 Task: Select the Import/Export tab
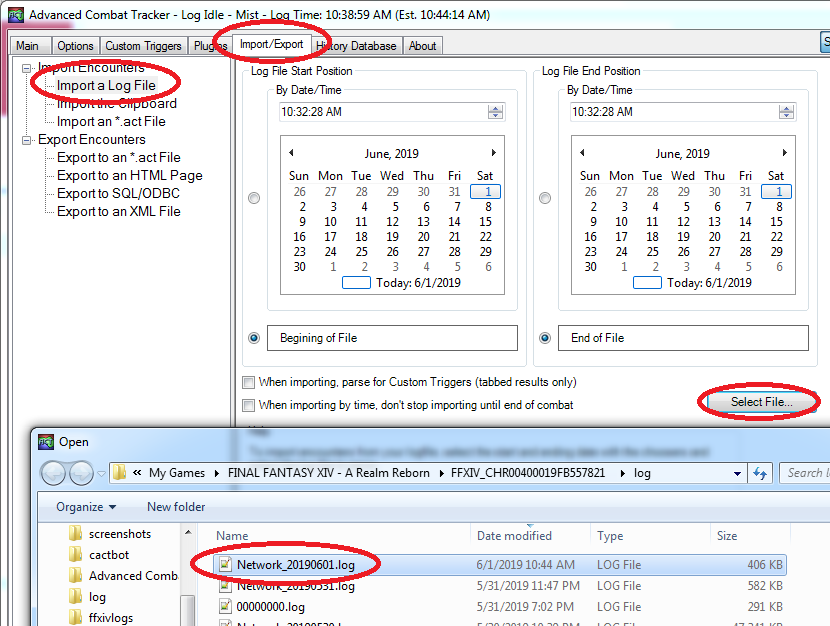click(x=271, y=44)
